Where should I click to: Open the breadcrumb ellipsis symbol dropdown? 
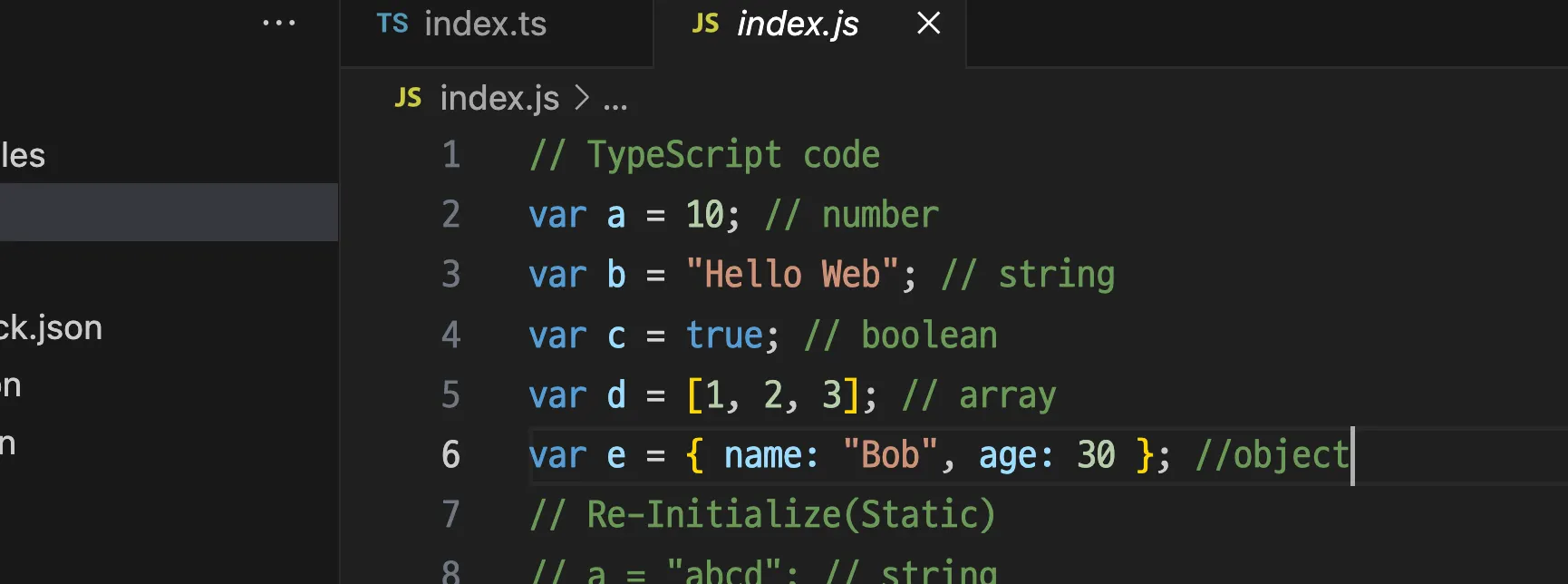tap(615, 100)
